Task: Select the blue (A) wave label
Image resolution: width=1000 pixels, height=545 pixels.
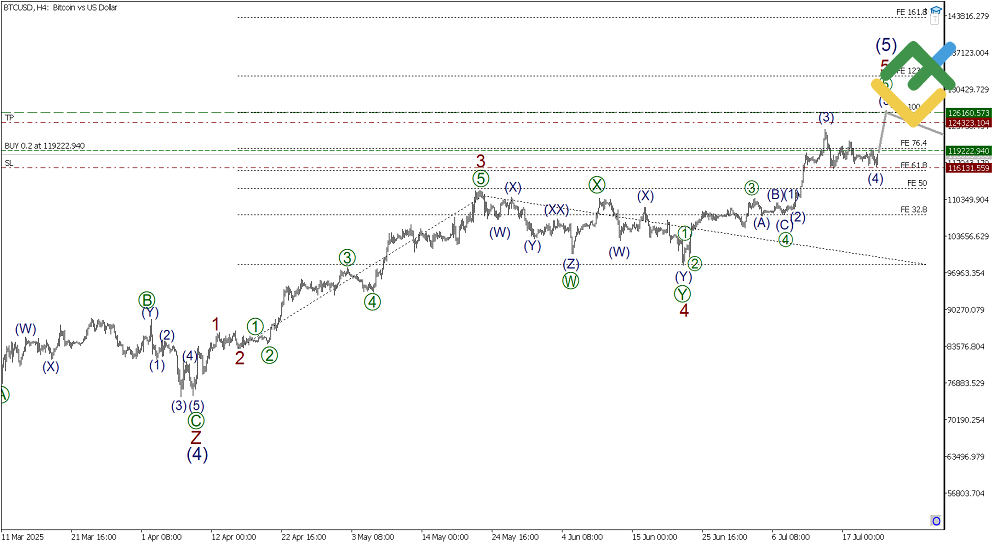Action: coord(761,222)
